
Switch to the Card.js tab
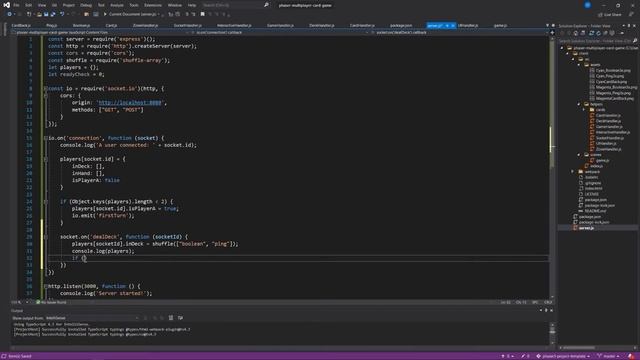[111, 25]
